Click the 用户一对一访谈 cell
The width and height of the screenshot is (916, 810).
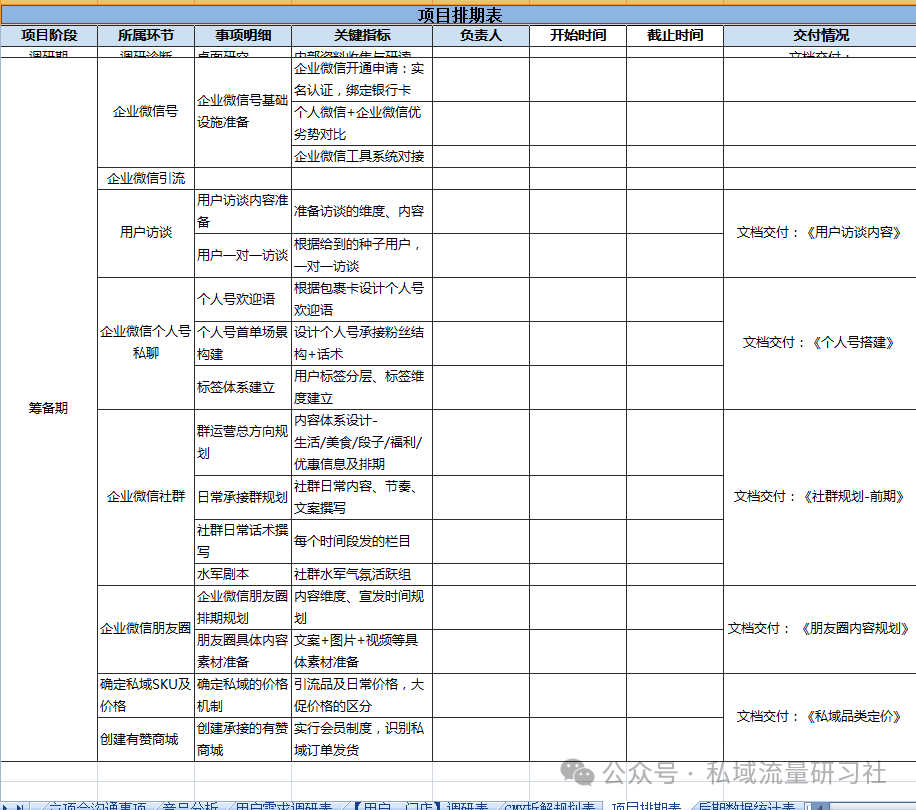243,256
